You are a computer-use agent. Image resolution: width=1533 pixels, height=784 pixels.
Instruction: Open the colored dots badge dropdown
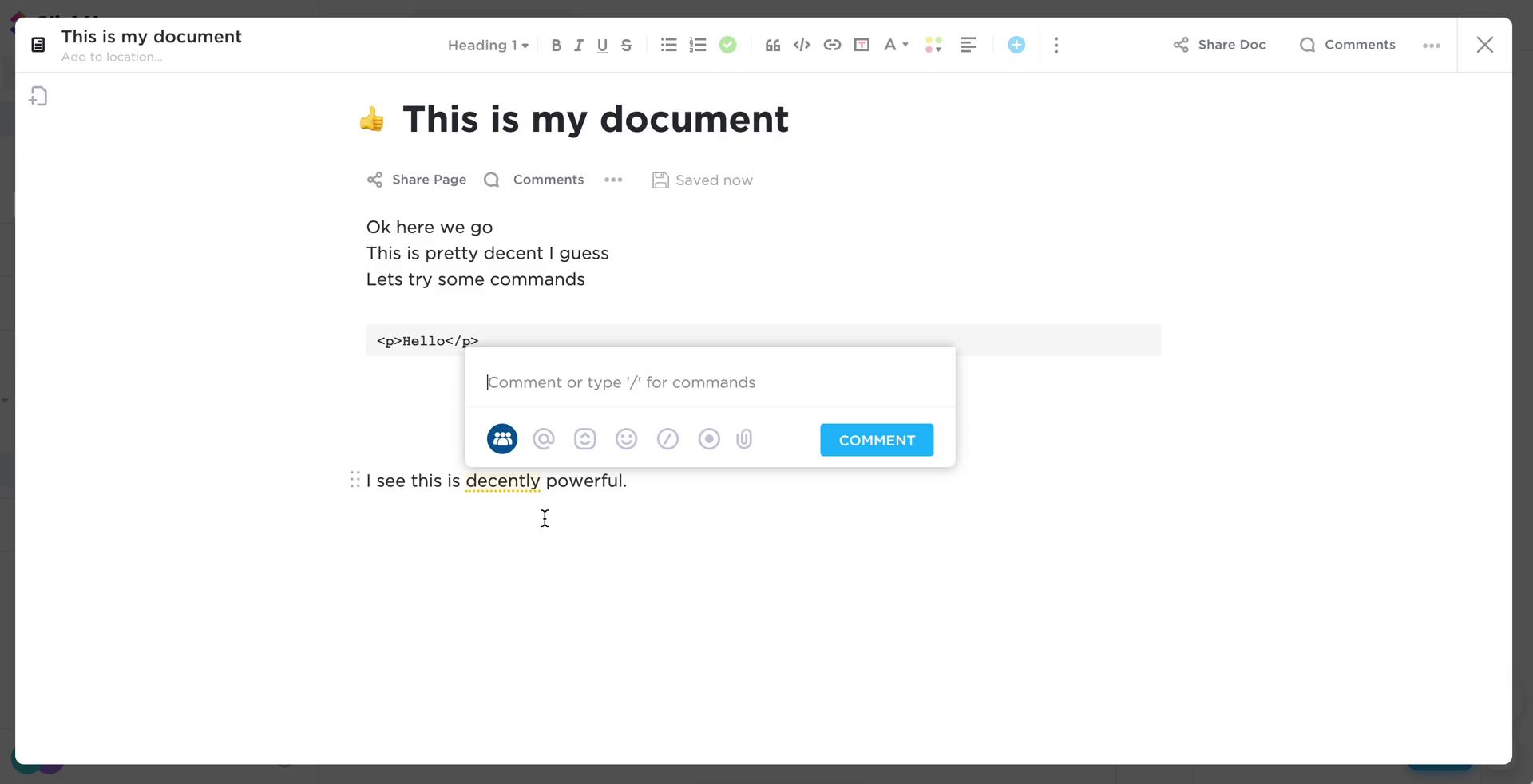coord(933,45)
